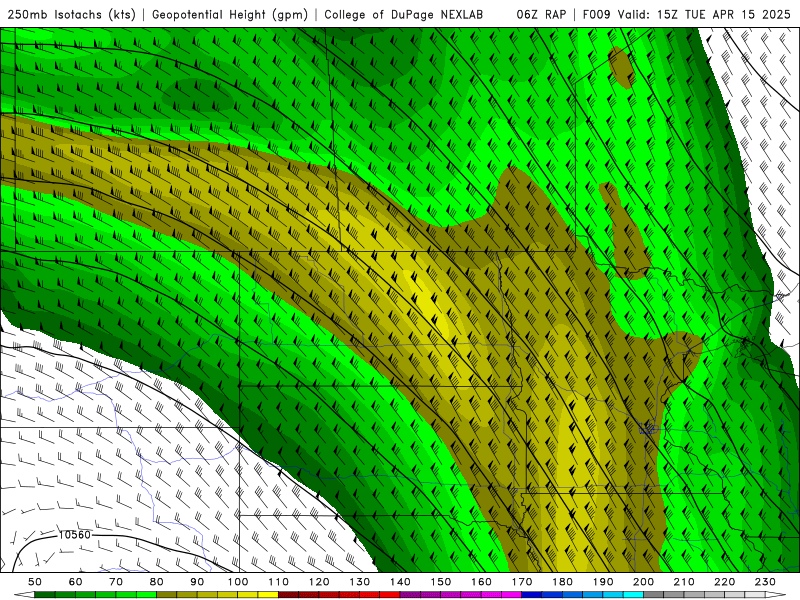
Task: Click the 200 label on the color scale
Action: tap(644, 582)
